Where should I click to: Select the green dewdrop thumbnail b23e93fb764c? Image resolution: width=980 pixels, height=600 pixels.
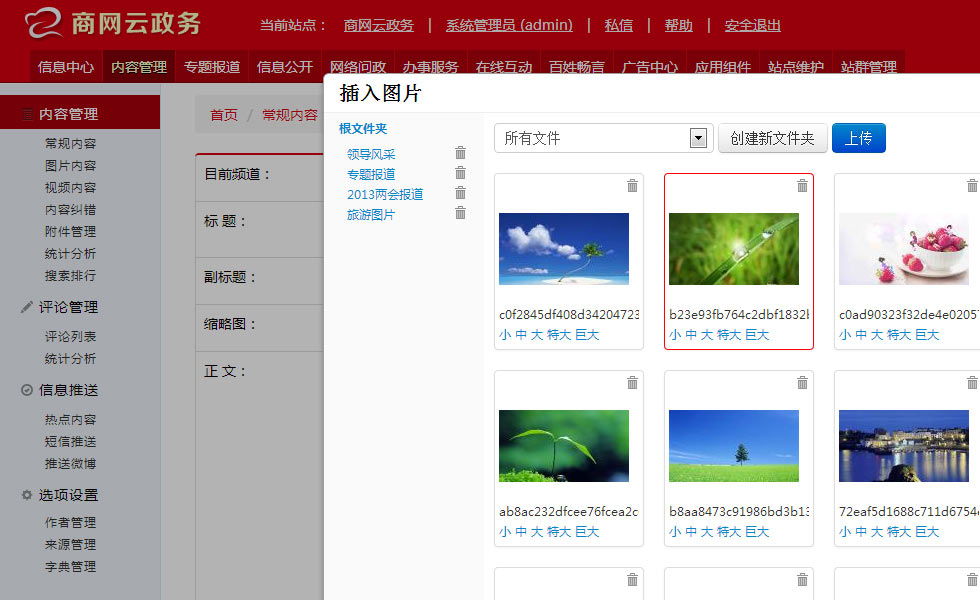coord(734,249)
